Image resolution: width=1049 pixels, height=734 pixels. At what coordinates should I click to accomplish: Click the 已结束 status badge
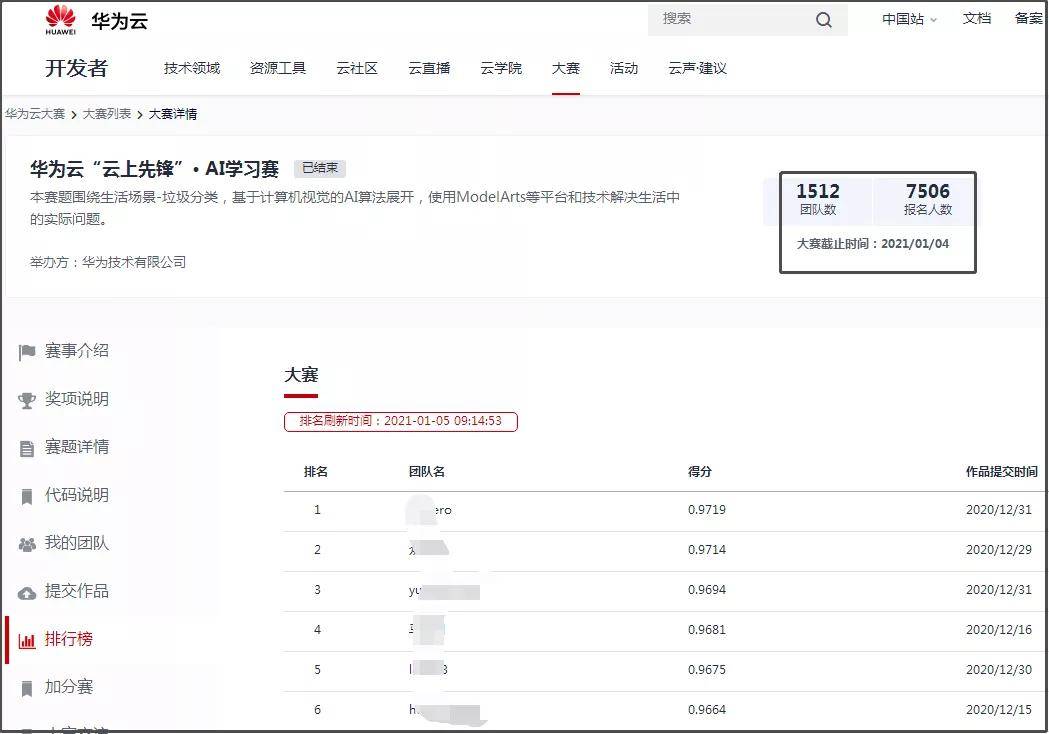(x=319, y=167)
